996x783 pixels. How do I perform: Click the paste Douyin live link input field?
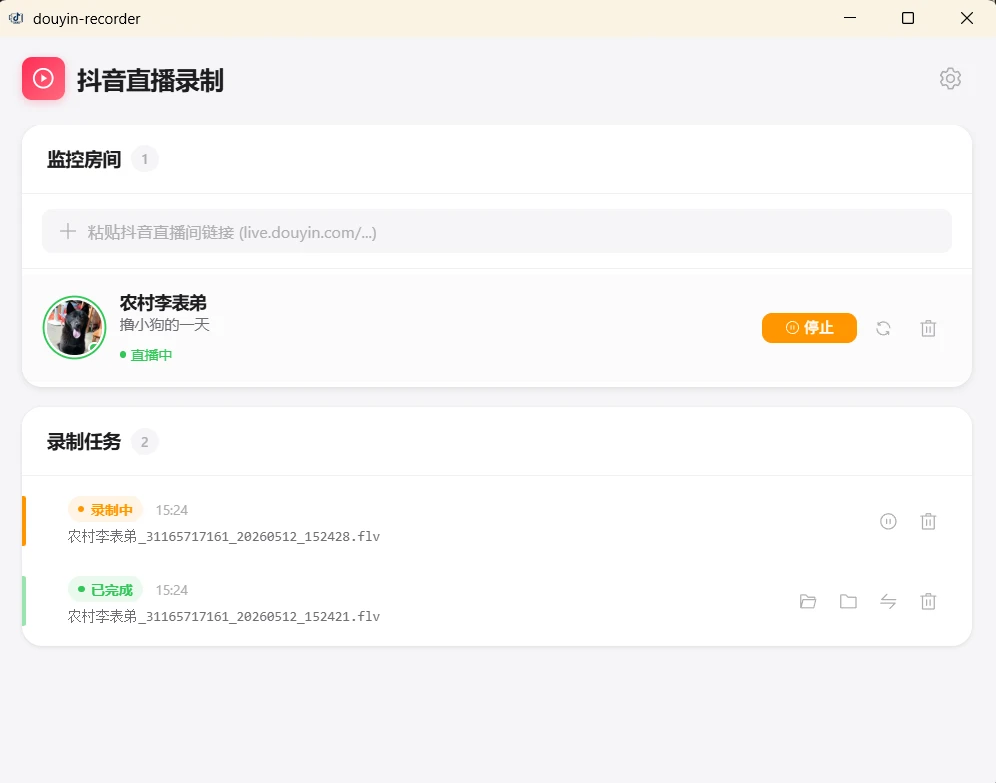click(497, 231)
